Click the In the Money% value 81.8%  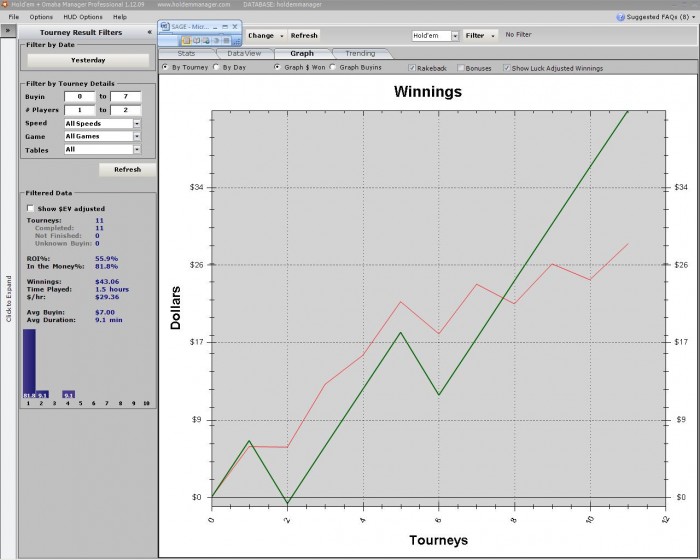pyautogui.click(x=106, y=267)
